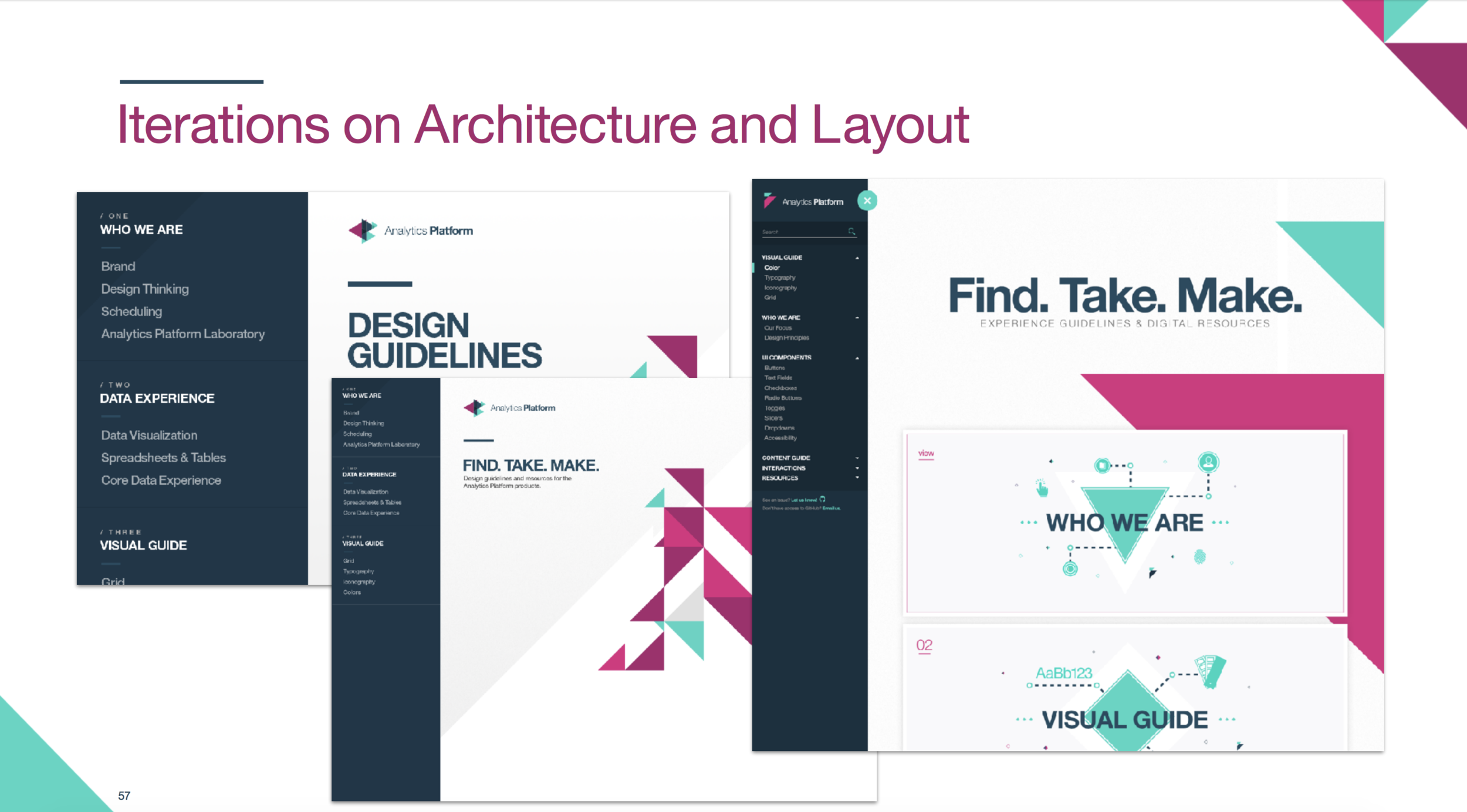The width and height of the screenshot is (1467, 812).
Task: Click the user avatar icon above WHO WE ARE
Action: click(x=1208, y=463)
